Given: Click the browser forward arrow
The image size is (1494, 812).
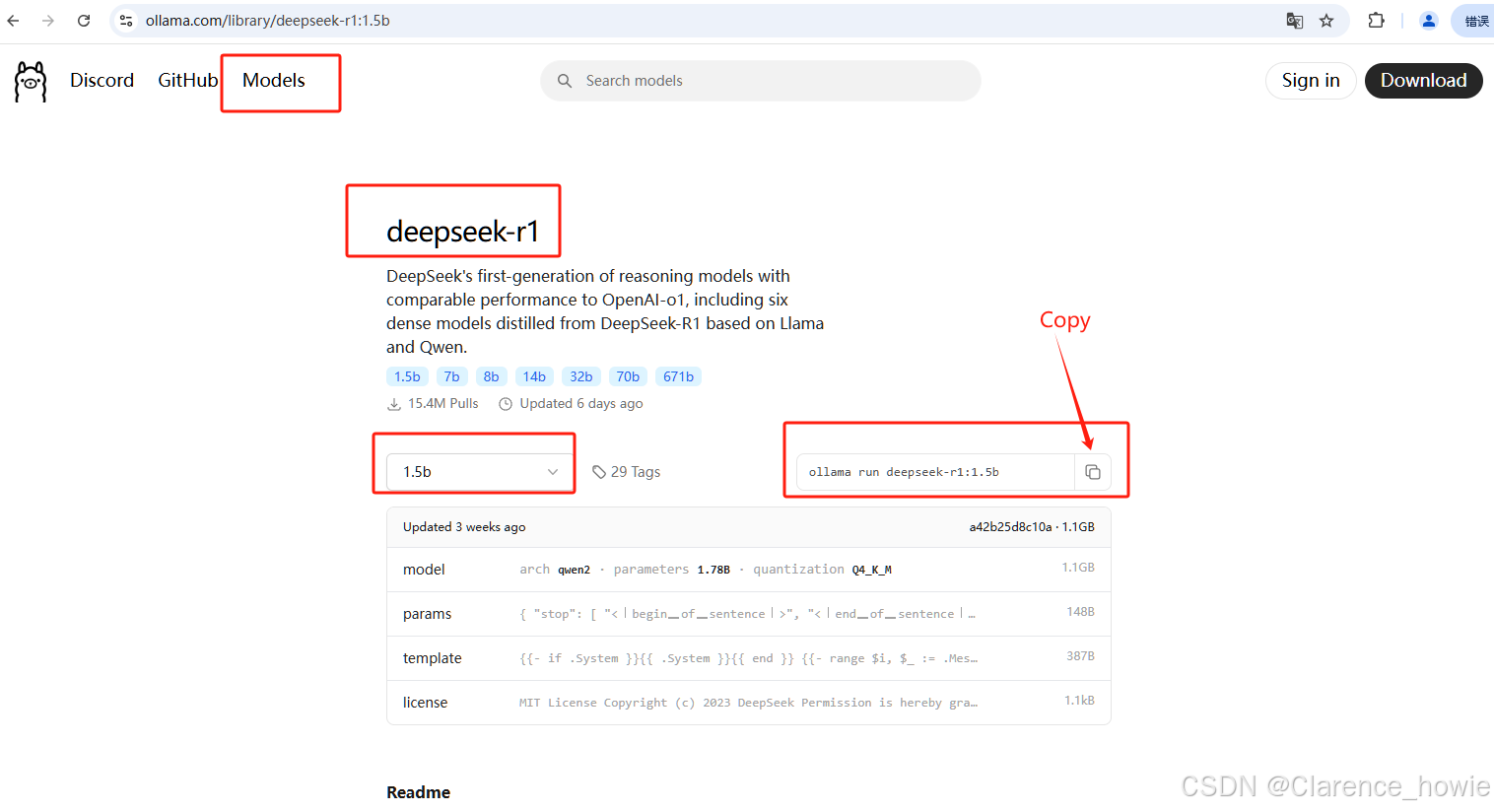Looking at the screenshot, I should point(48,21).
